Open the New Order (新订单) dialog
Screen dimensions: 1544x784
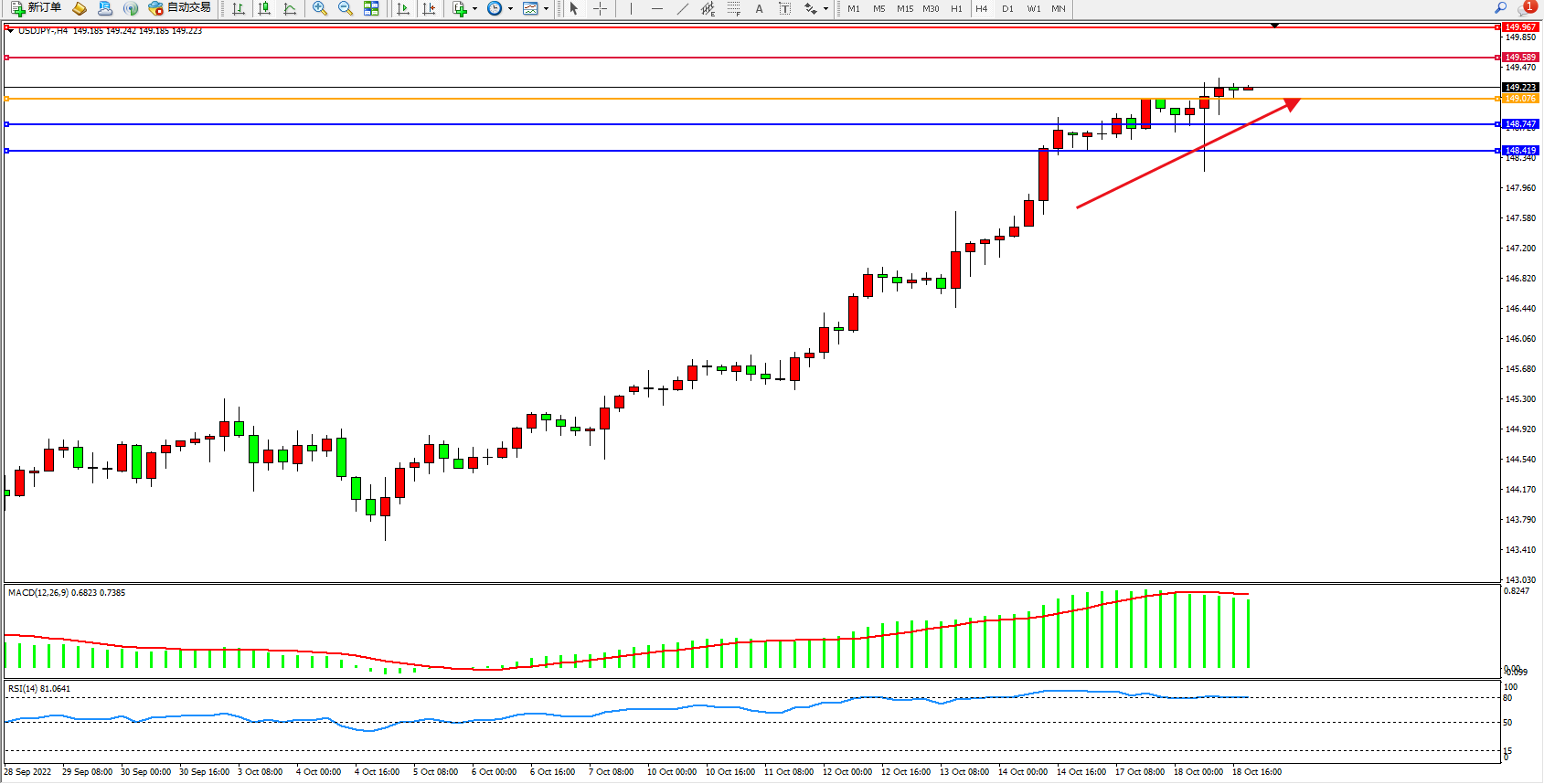(37, 8)
